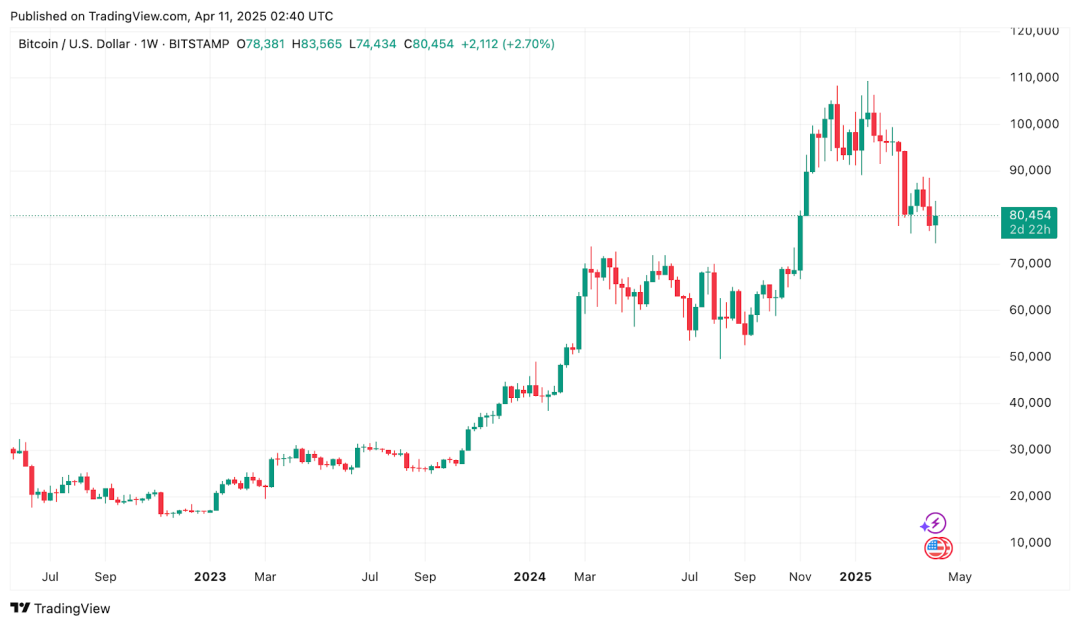Click the May label on the time axis
The width and height of the screenshot is (1080, 626).
pyautogui.click(x=959, y=577)
